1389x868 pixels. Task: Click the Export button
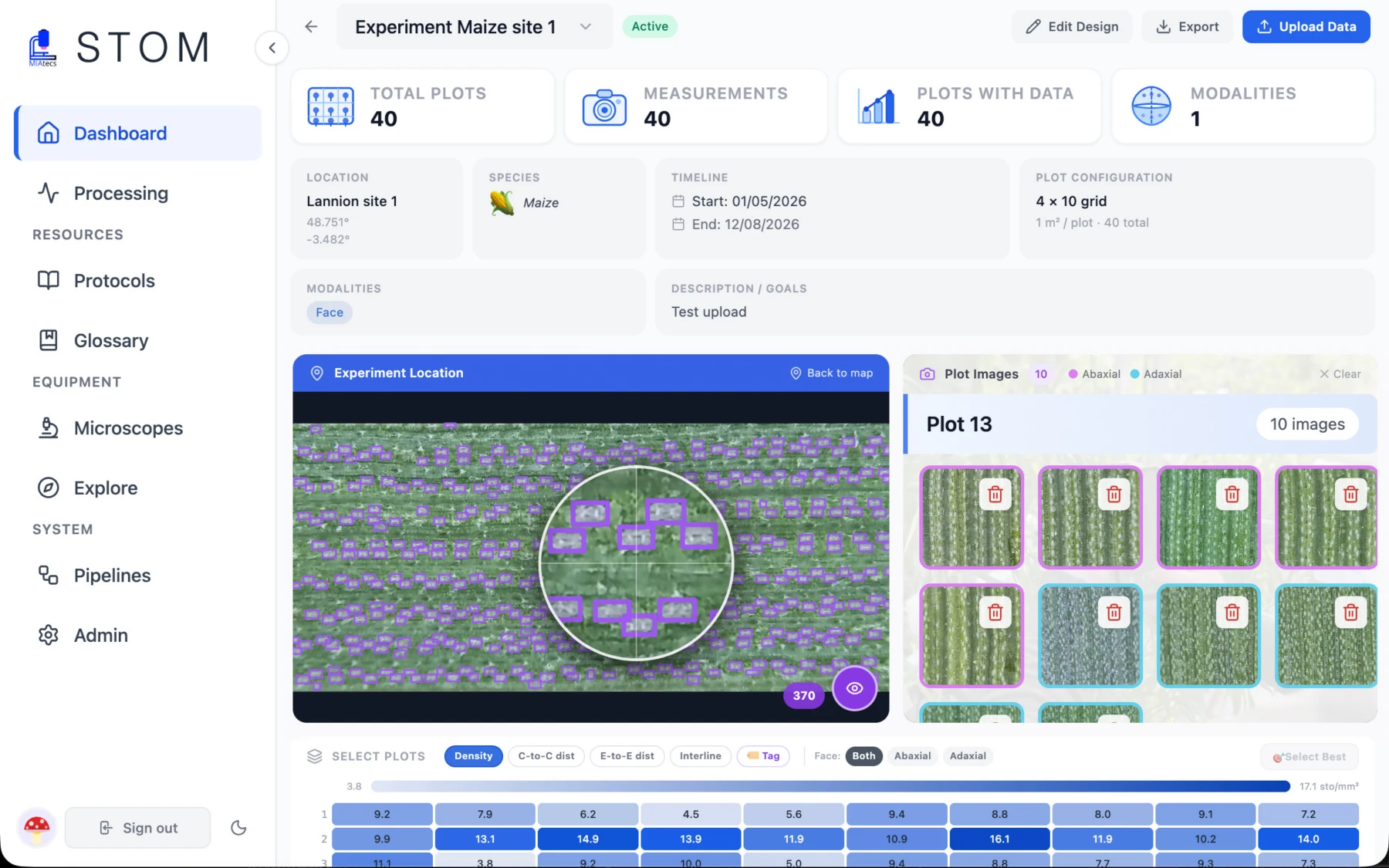click(1187, 27)
